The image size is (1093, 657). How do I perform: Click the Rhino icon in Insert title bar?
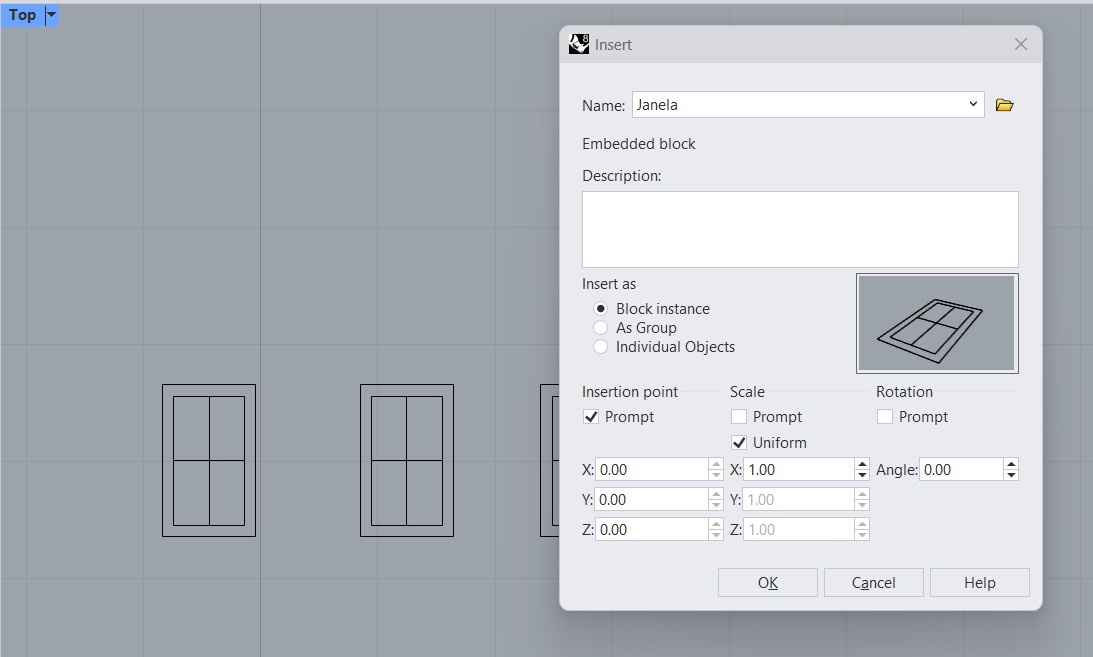tap(579, 44)
